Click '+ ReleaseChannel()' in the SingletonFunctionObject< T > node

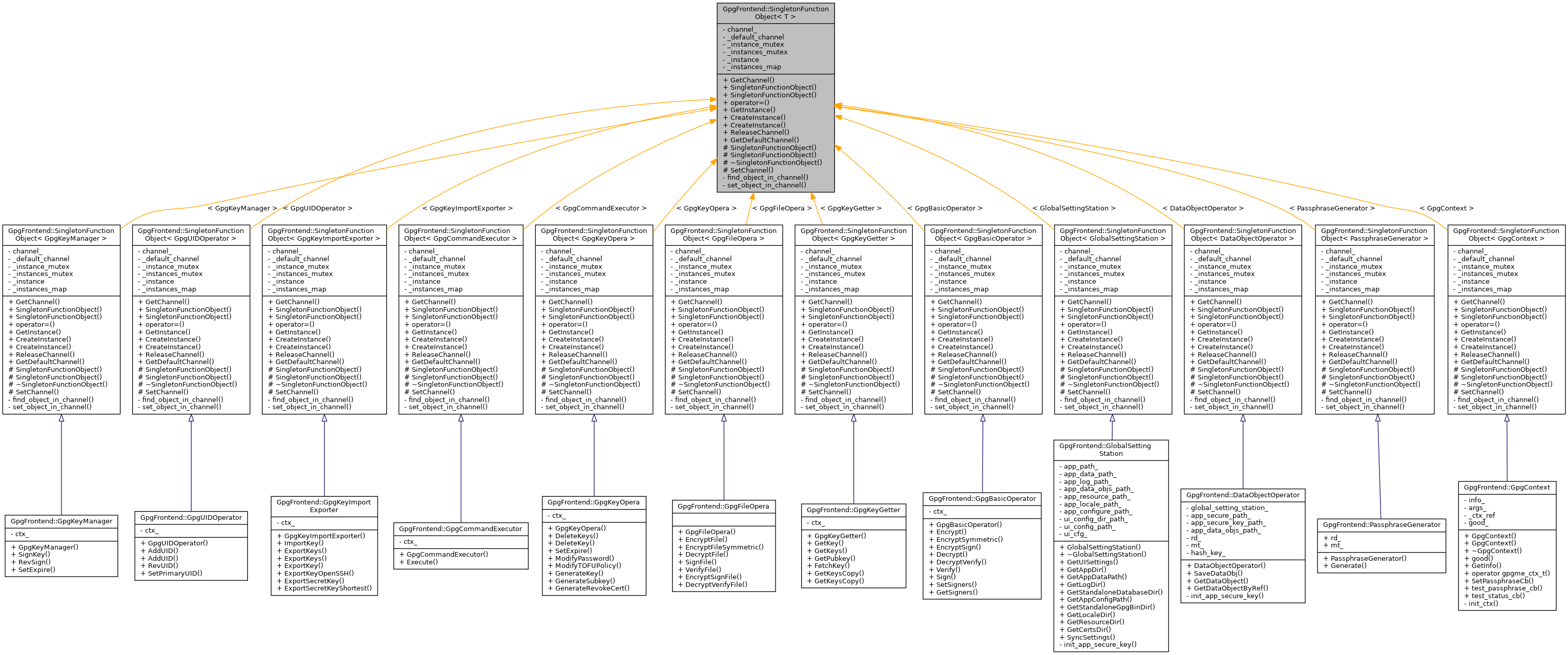point(756,132)
